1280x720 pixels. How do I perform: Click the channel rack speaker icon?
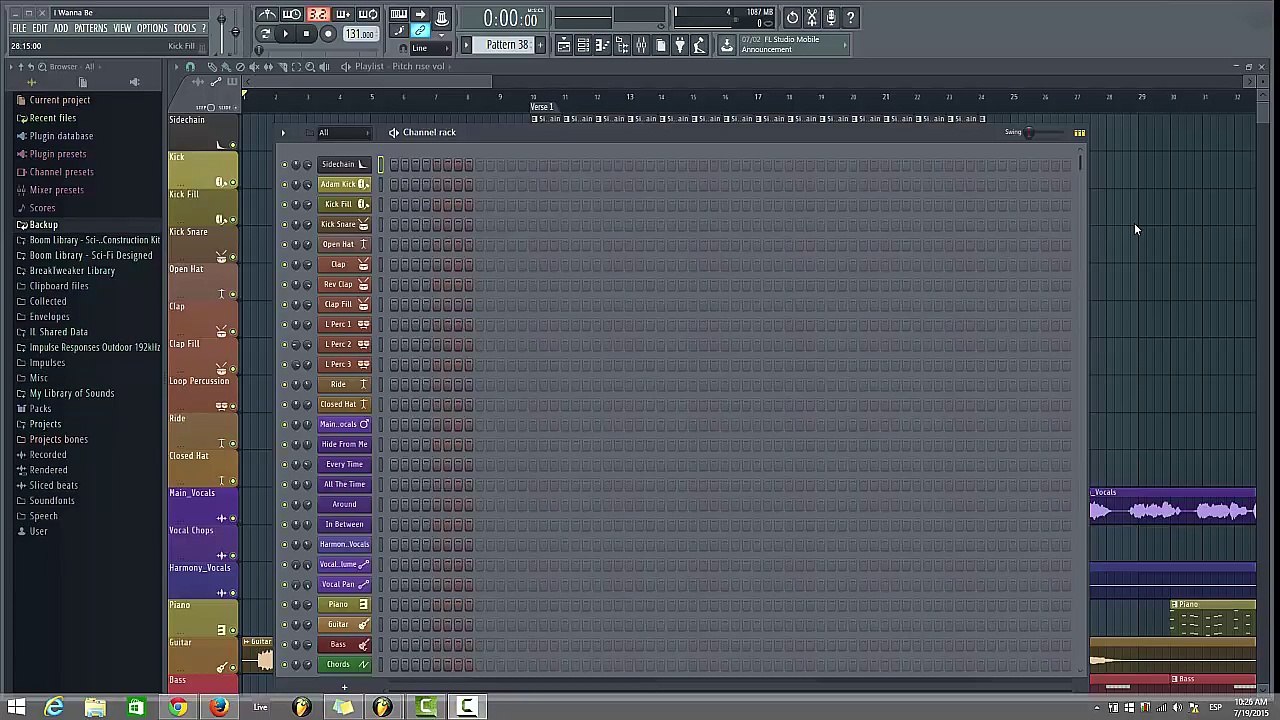[x=394, y=132]
